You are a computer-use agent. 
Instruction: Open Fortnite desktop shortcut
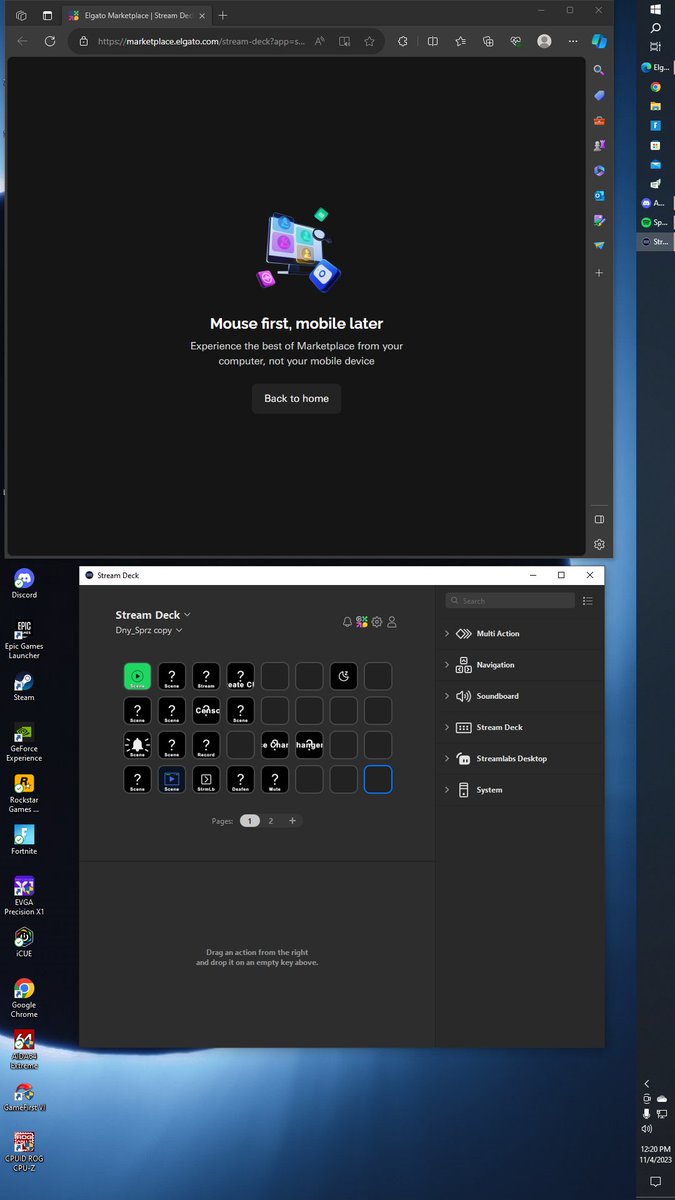[x=24, y=839]
